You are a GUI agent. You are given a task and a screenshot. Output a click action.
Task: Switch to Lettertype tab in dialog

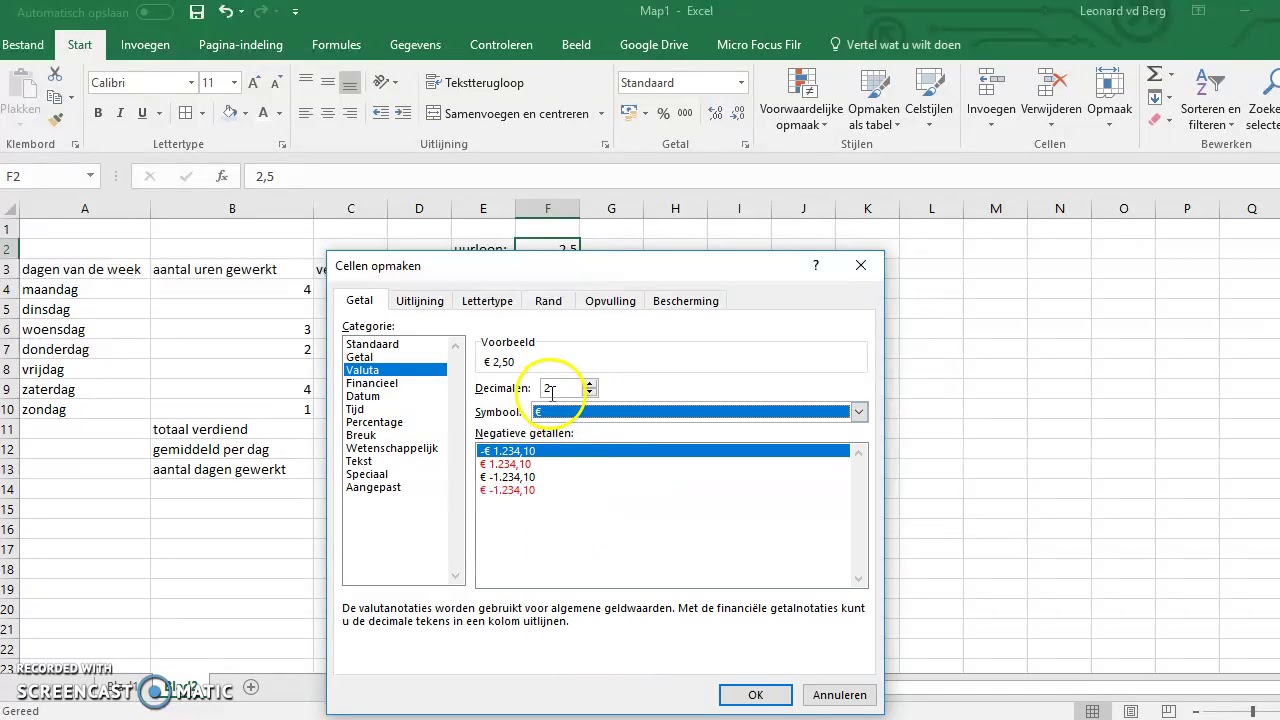click(x=487, y=301)
